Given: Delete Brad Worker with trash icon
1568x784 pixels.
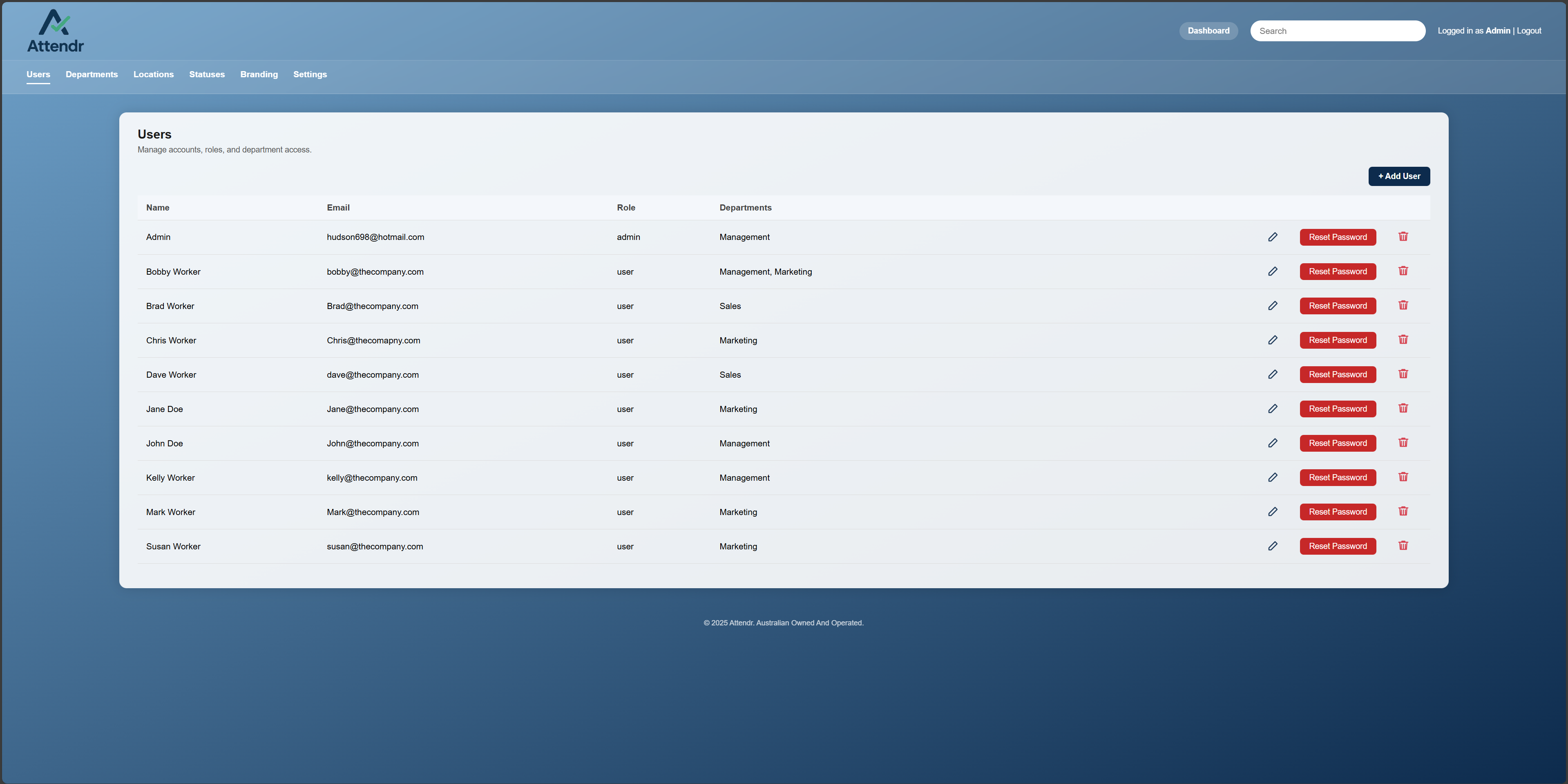Looking at the screenshot, I should point(1404,305).
